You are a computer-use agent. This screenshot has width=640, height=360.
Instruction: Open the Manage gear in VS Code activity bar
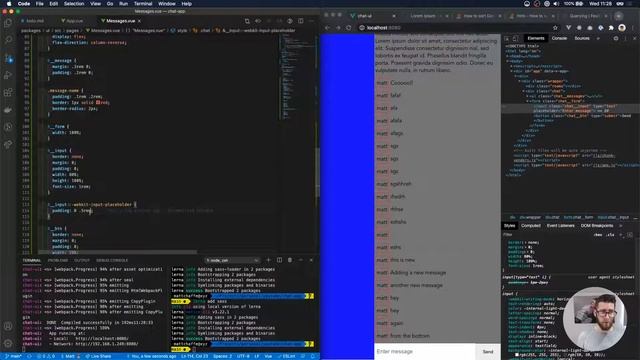pos(8,343)
